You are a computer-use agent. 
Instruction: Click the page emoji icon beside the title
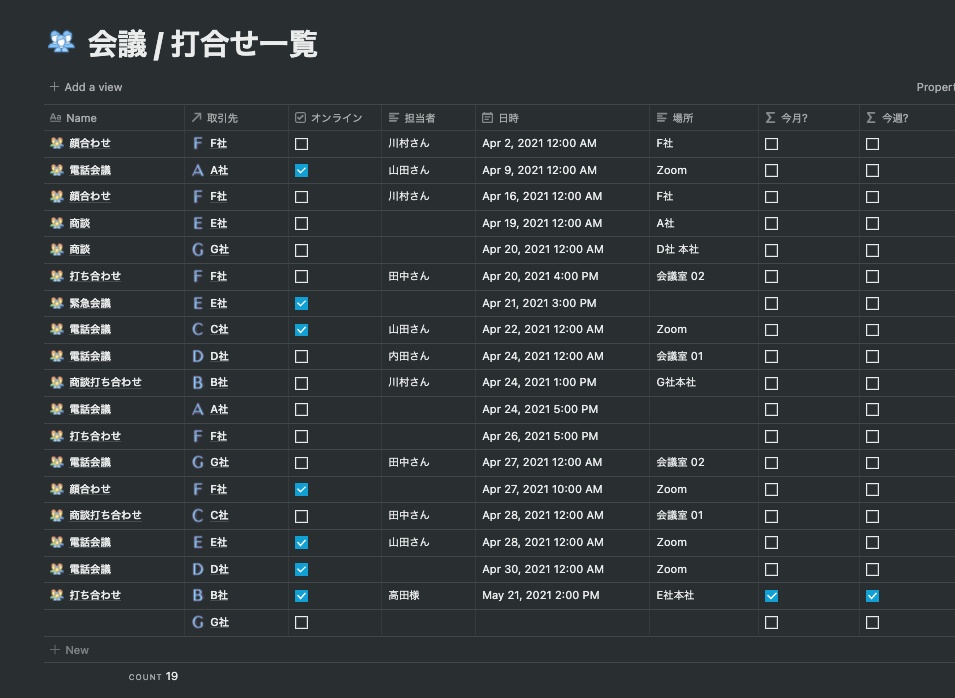[x=62, y=42]
